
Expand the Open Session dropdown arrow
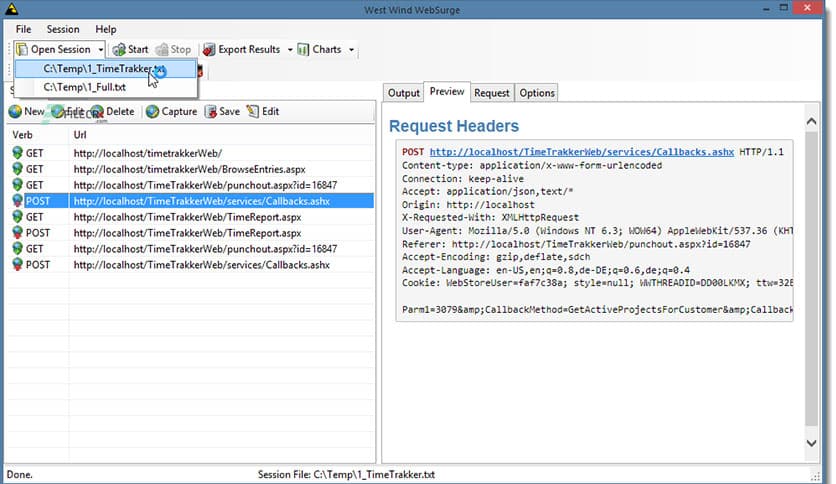(100, 50)
